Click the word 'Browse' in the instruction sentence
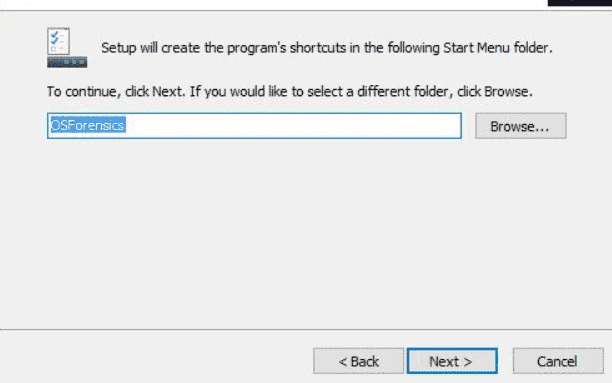The height and width of the screenshot is (383, 612). (506, 91)
